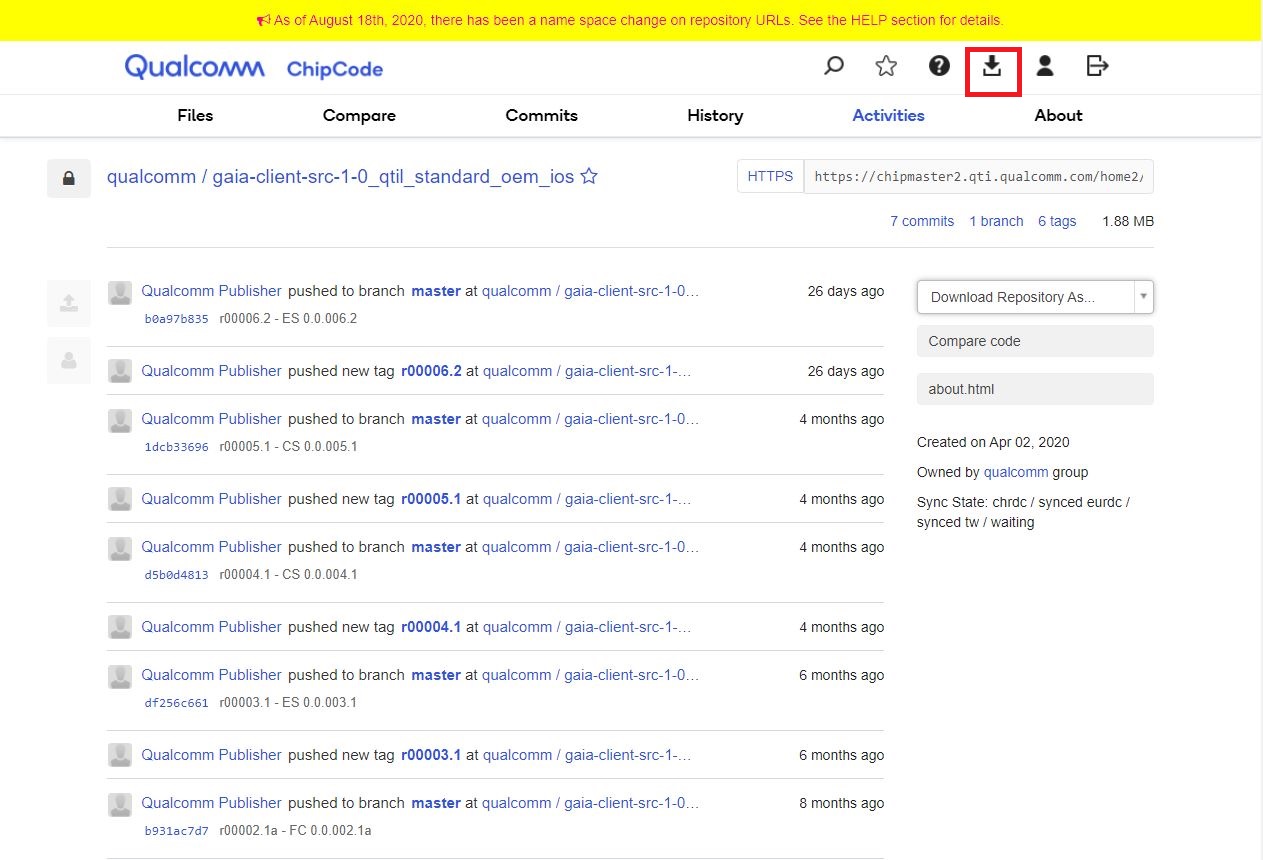
Task: Select the Activities tab
Action: click(x=888, y=115)
